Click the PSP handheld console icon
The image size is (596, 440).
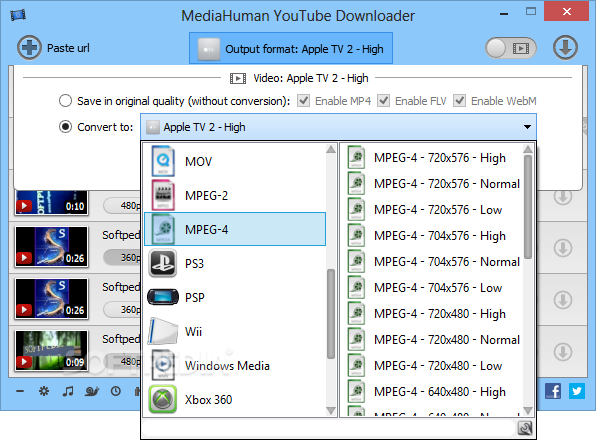coord(163,297)
